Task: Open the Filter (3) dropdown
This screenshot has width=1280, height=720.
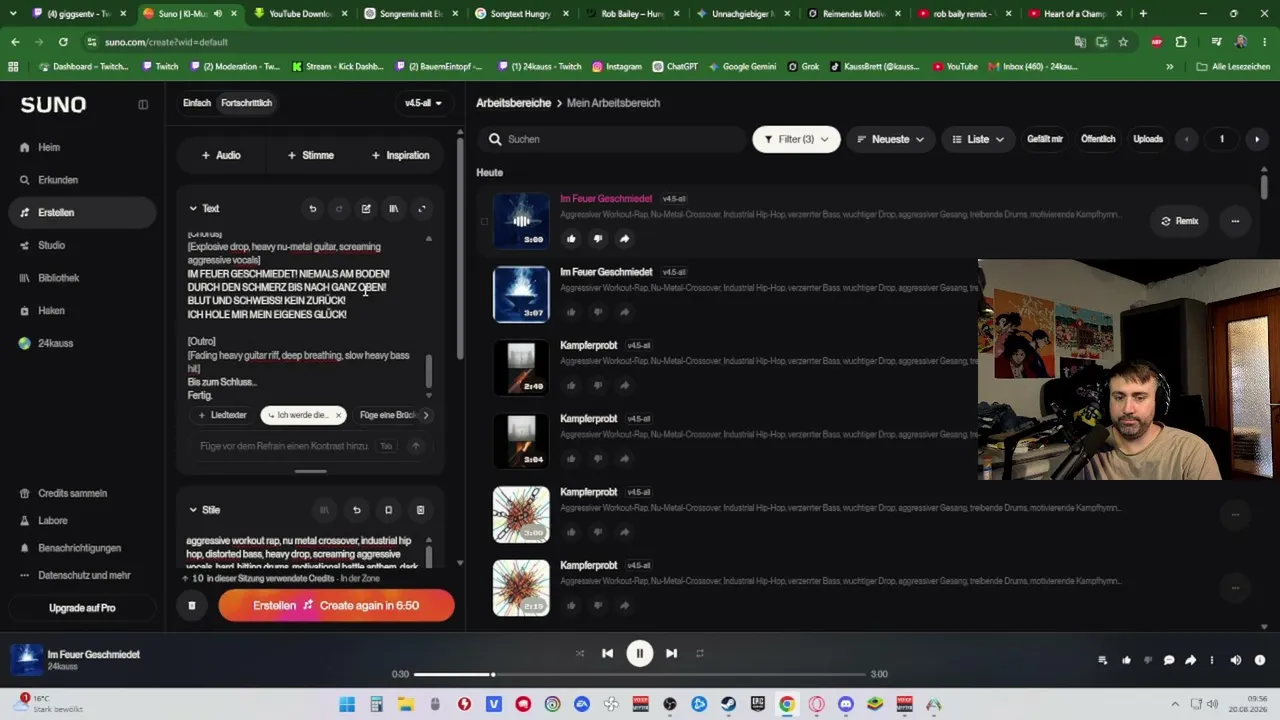Action: 796,139
